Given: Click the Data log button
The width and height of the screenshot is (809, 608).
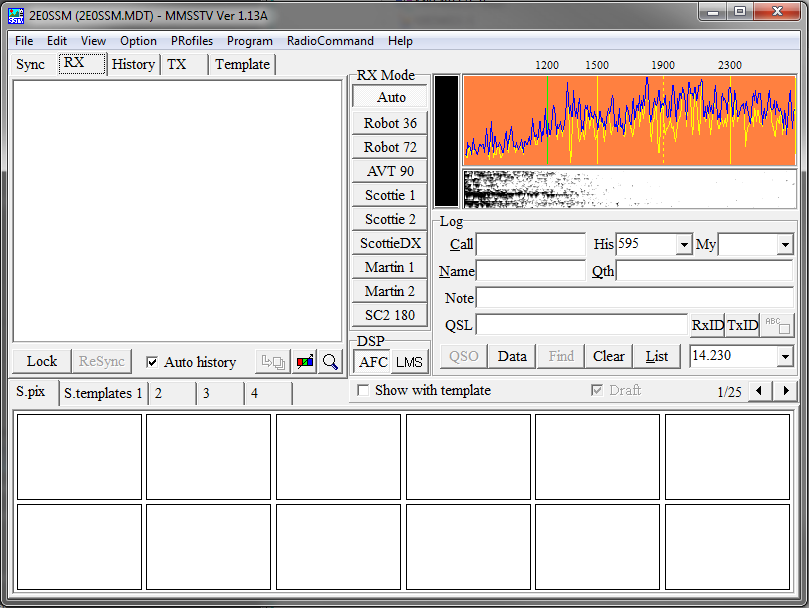Looking at the screenshot, I should pos(512,356).
